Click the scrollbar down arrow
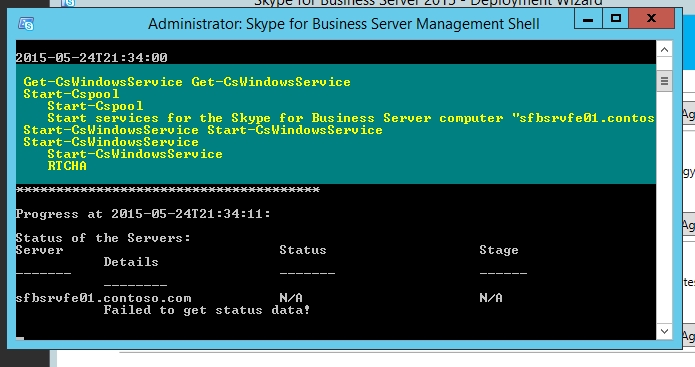695x367 pixels. point(664,331)
